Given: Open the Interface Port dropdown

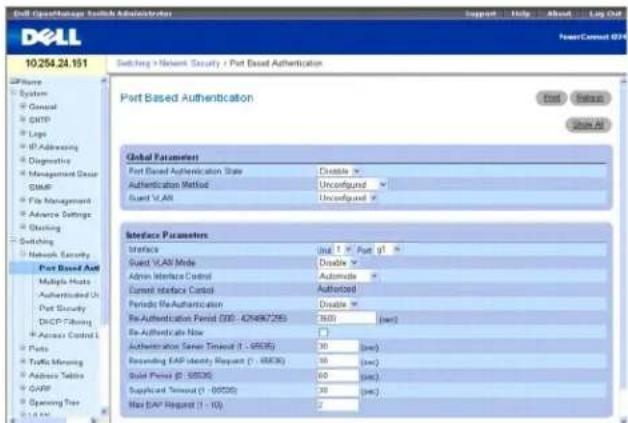Looking at the screenshot, I should (388, 250).
